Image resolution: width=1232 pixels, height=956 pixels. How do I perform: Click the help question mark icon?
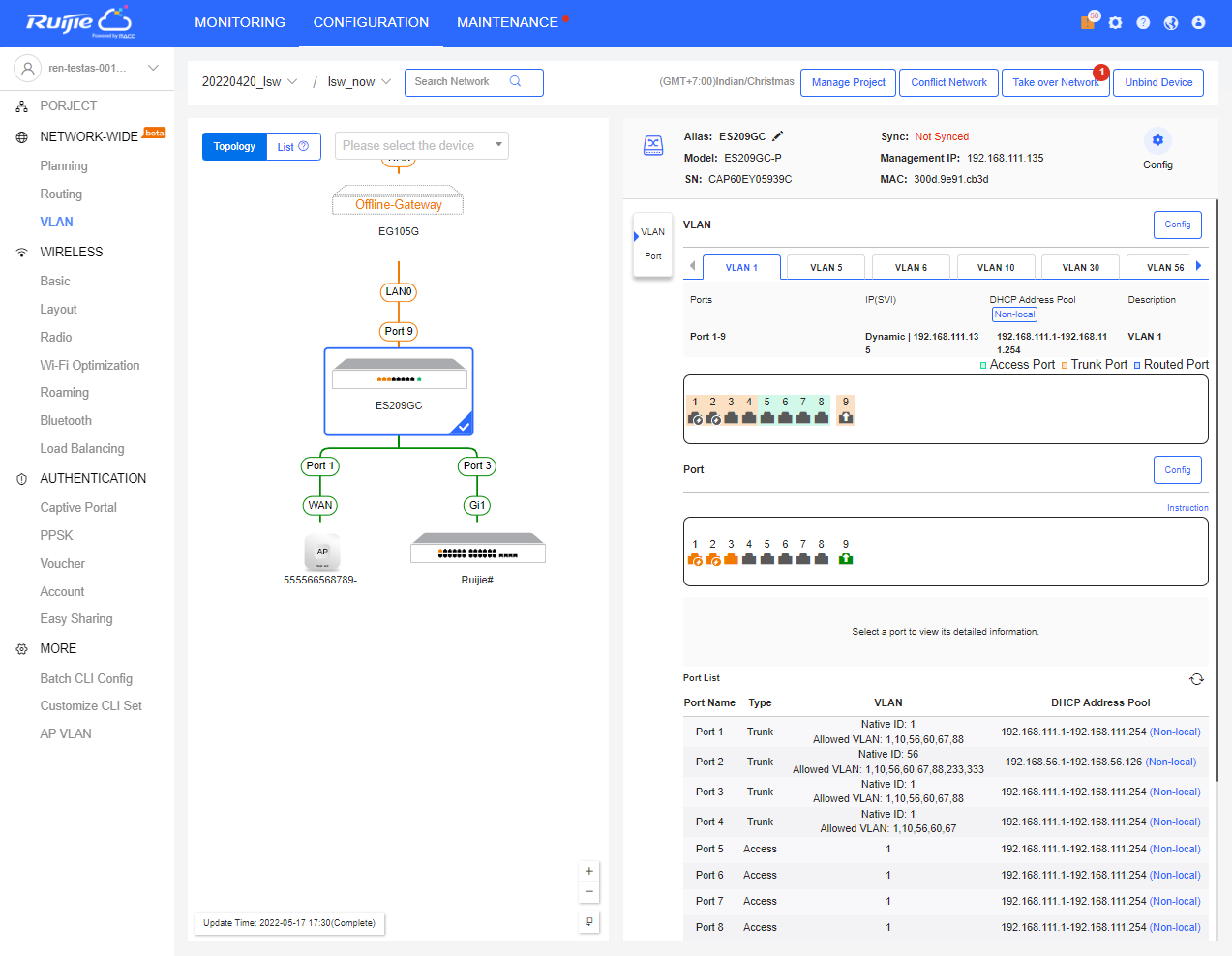[1143, 22]
